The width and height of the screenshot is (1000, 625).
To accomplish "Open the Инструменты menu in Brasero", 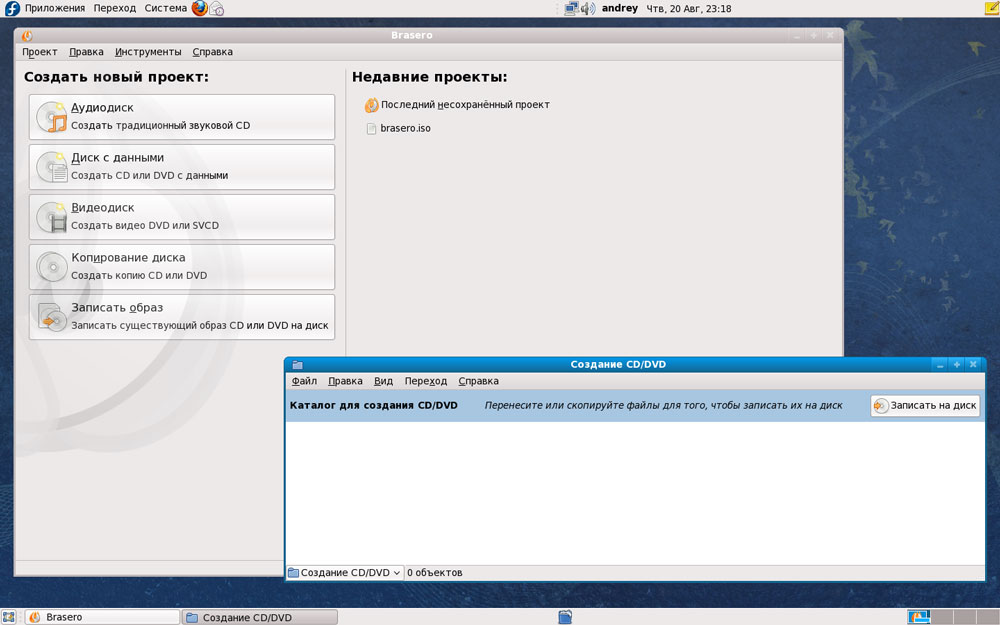I will (148, 52).
